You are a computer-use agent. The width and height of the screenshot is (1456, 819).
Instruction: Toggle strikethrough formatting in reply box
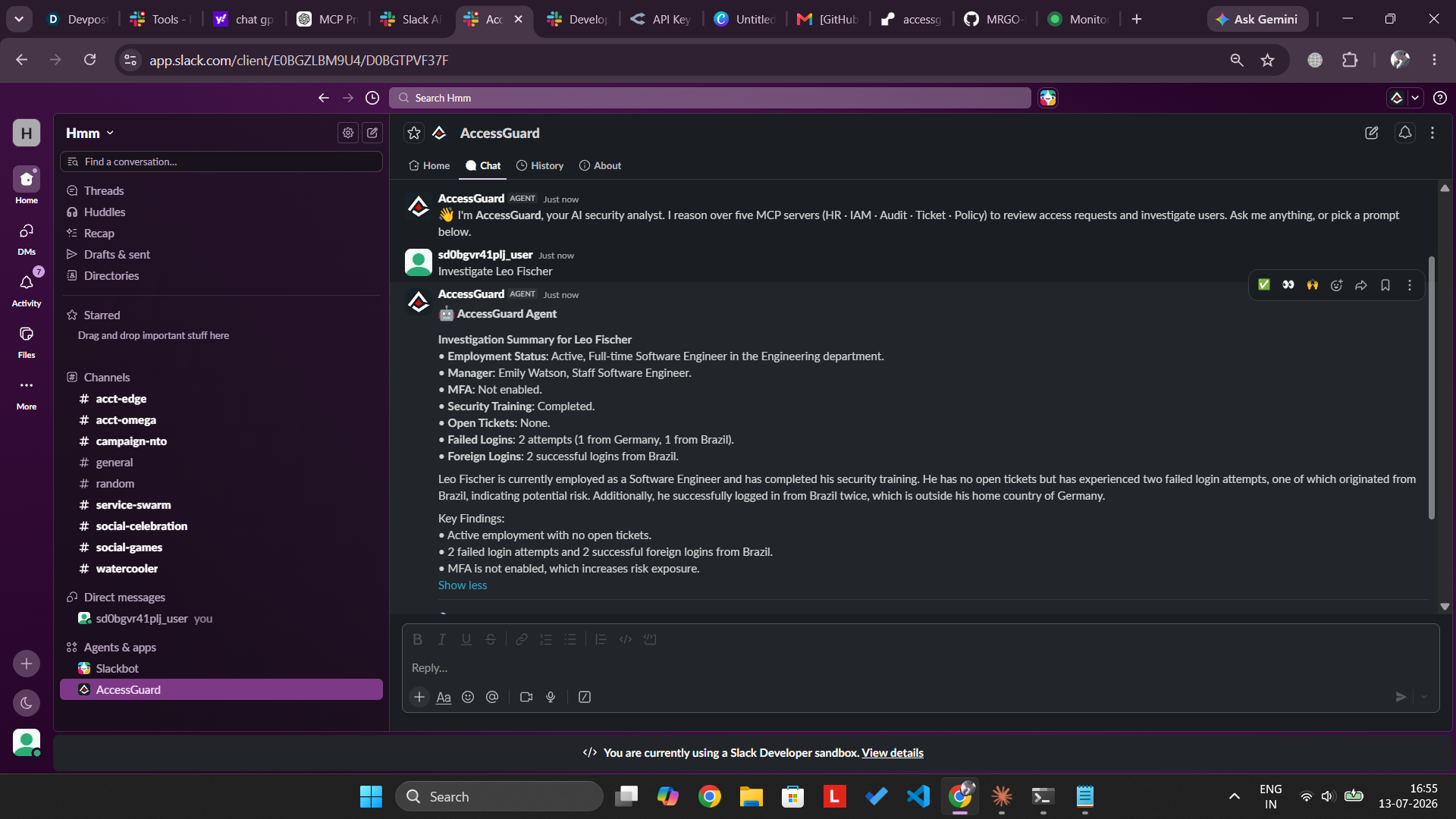491,639
